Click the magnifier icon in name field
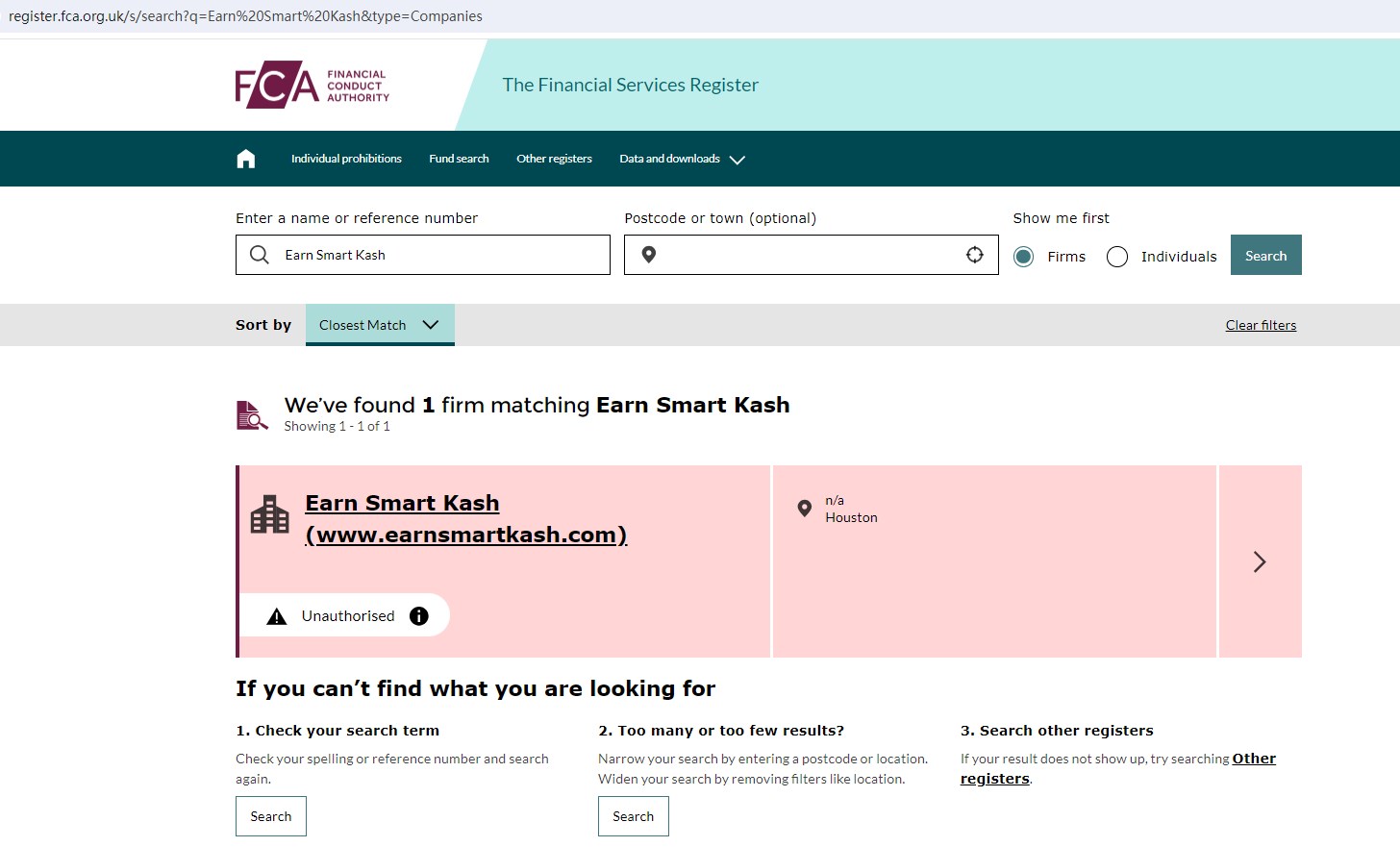The height and width of the screenshot is (847, 1400). pyautogui.click(x=260, y=255)
